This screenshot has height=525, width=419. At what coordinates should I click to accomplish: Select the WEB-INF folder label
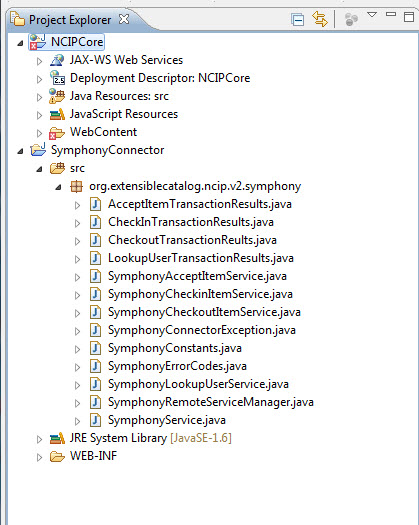pyautogui.click(x=93, y=456)
